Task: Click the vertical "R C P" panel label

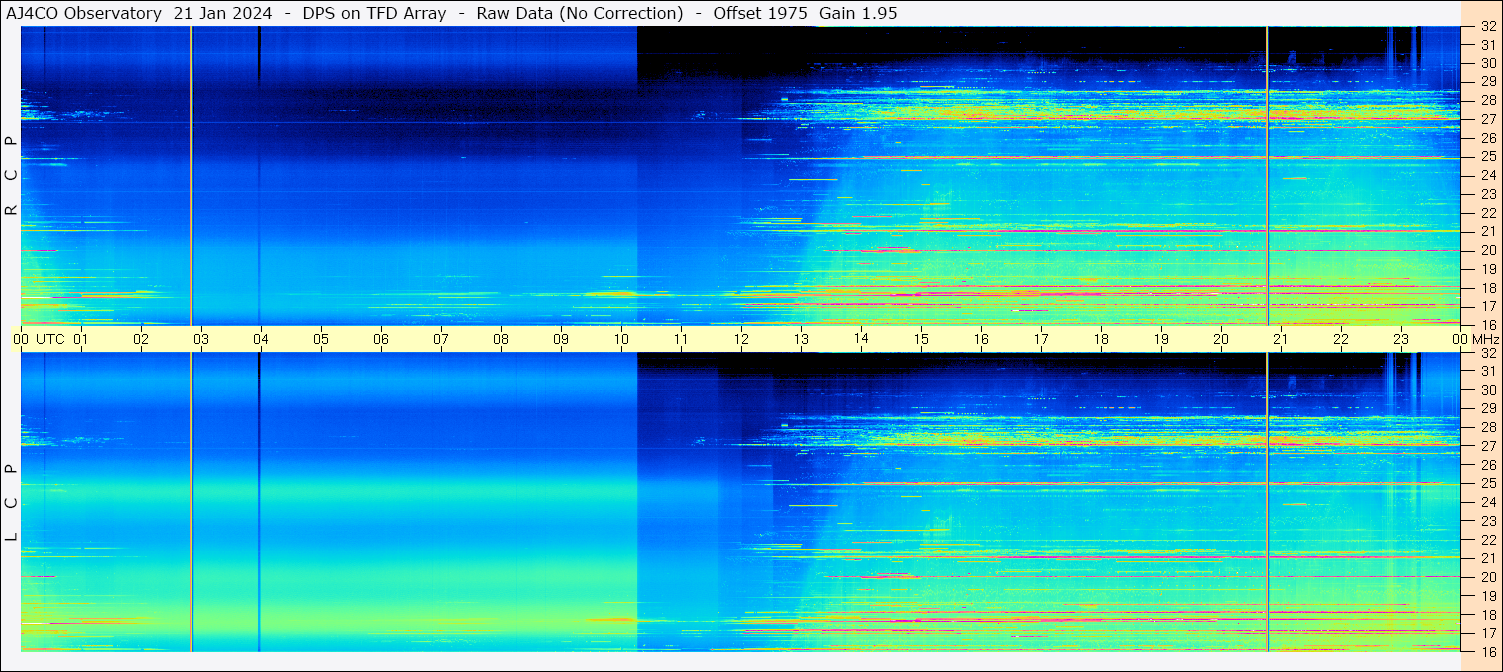Action: pyautogui.click(x=11, y=176)
